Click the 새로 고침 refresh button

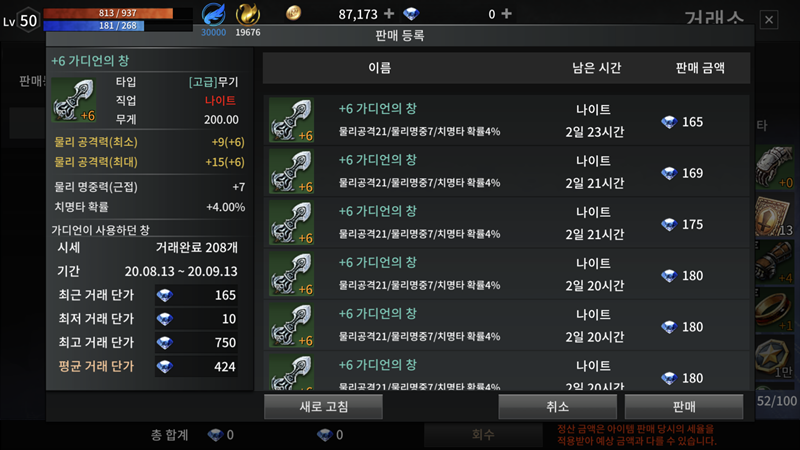323,407
